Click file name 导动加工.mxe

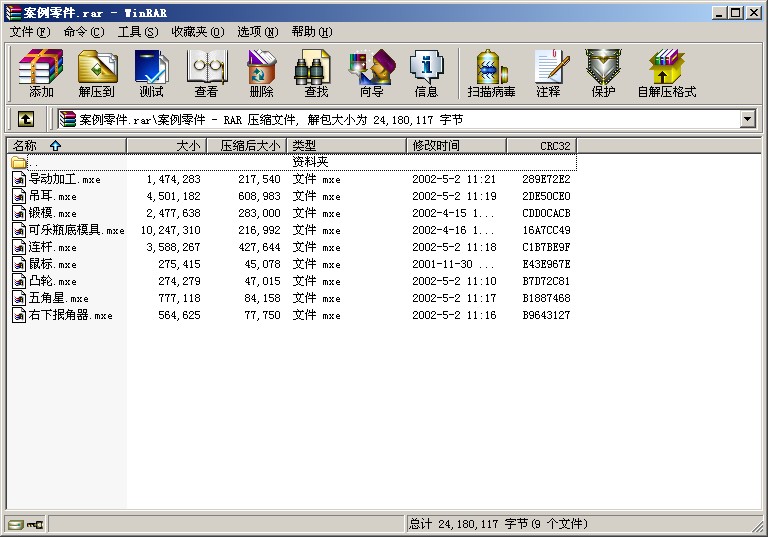65,179
